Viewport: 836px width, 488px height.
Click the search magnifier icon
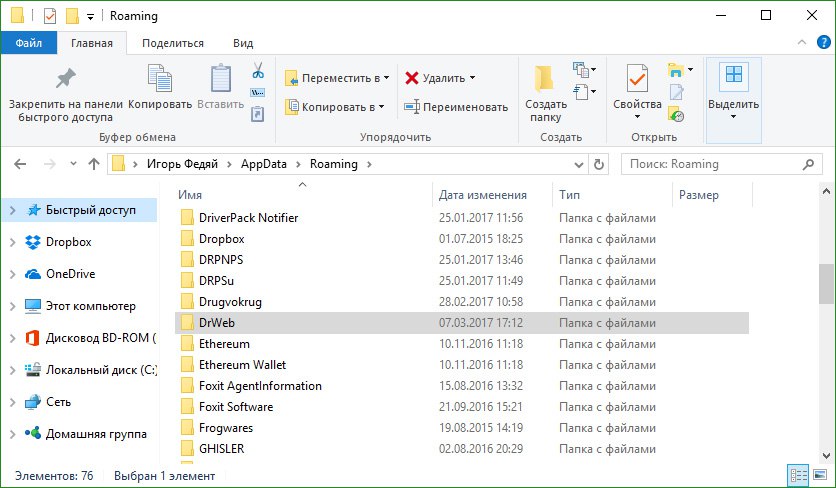click(x=808, y=164)
